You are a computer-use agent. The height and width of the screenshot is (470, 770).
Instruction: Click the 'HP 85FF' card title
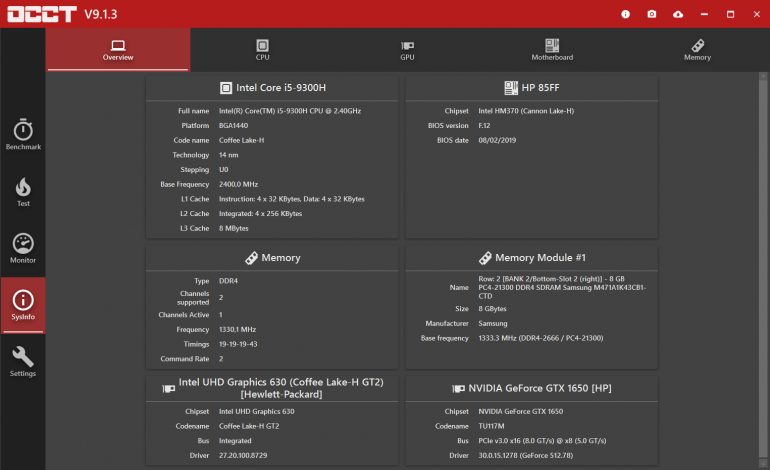(x=540, y=88)
